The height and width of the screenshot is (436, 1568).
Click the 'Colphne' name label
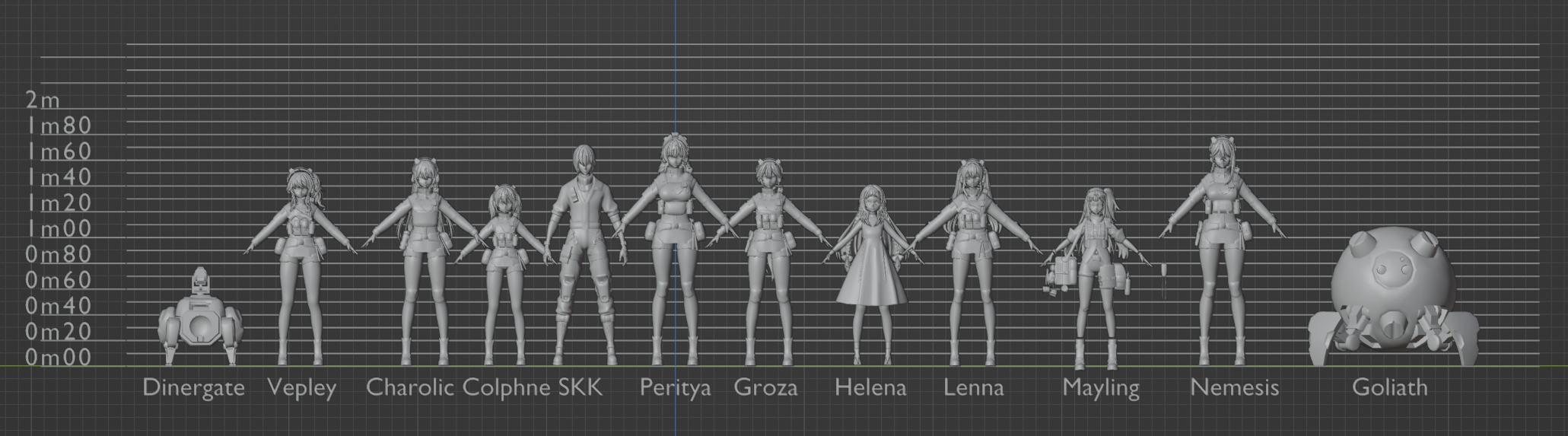507,388
